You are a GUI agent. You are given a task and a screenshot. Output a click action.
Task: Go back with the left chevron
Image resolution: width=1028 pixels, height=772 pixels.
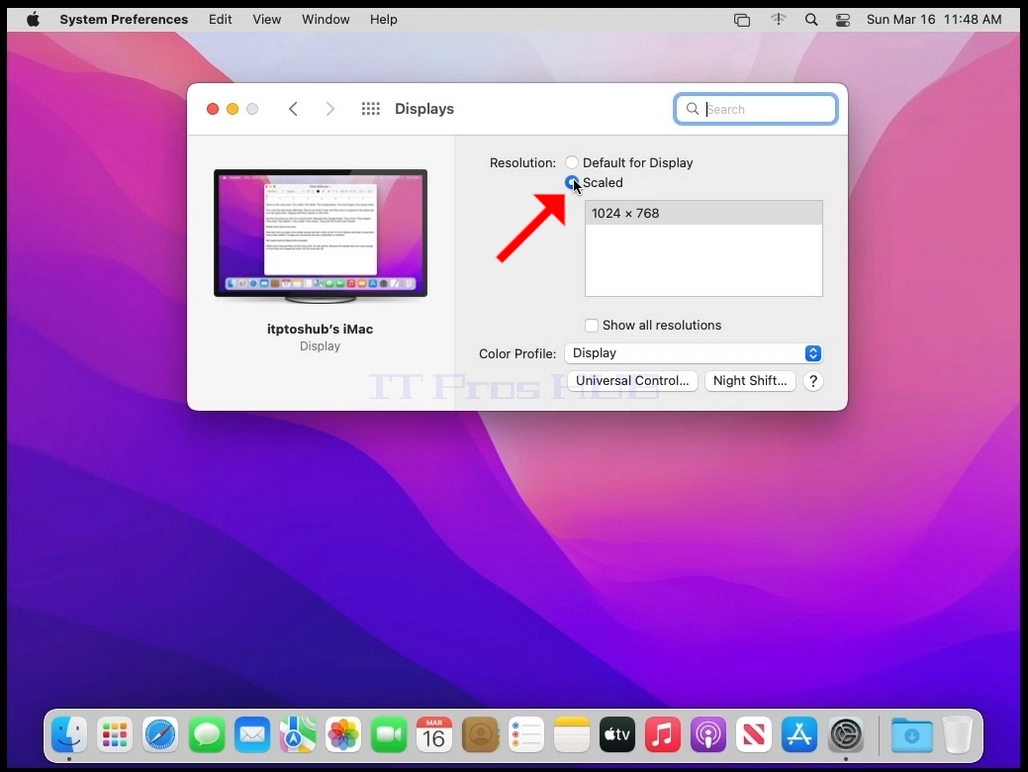coord(293,109)
